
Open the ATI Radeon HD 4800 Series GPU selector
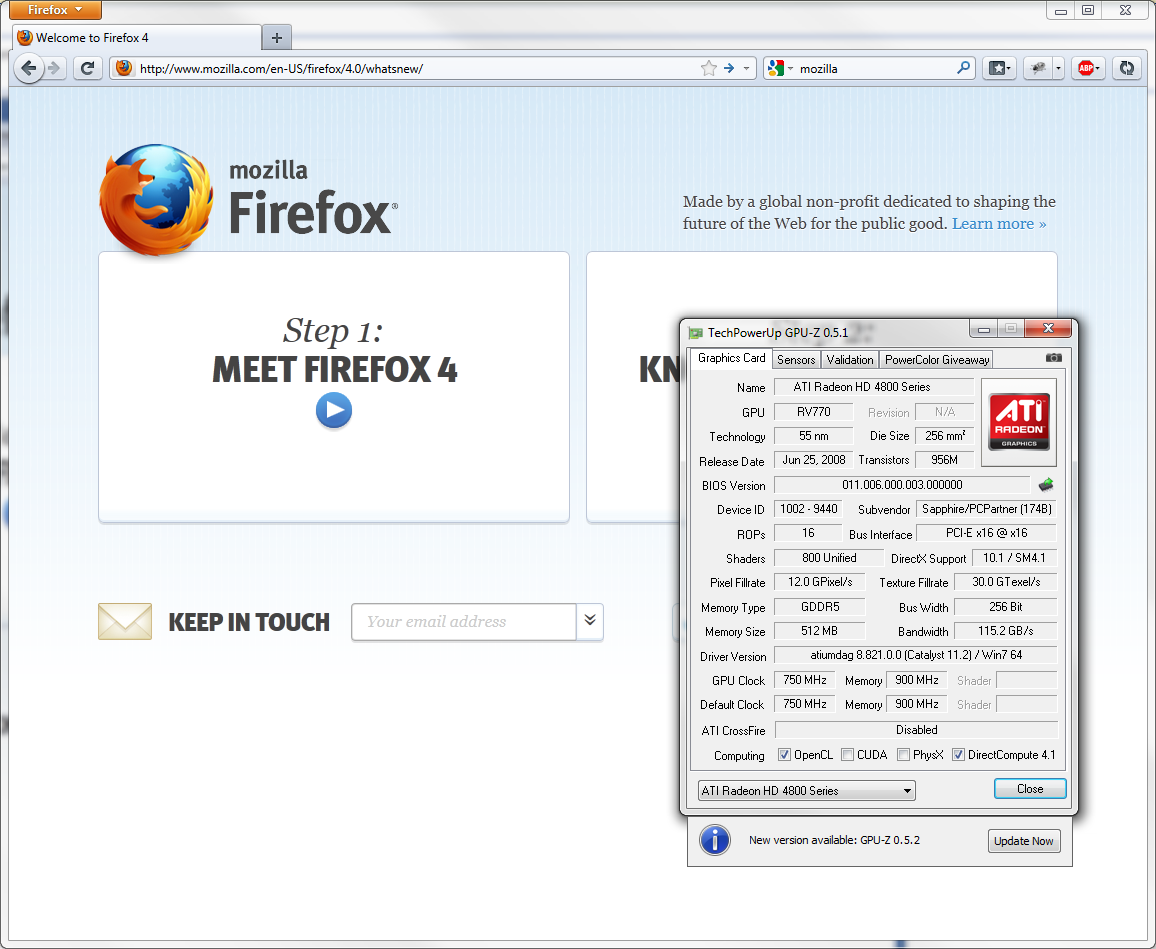point(807,790)
